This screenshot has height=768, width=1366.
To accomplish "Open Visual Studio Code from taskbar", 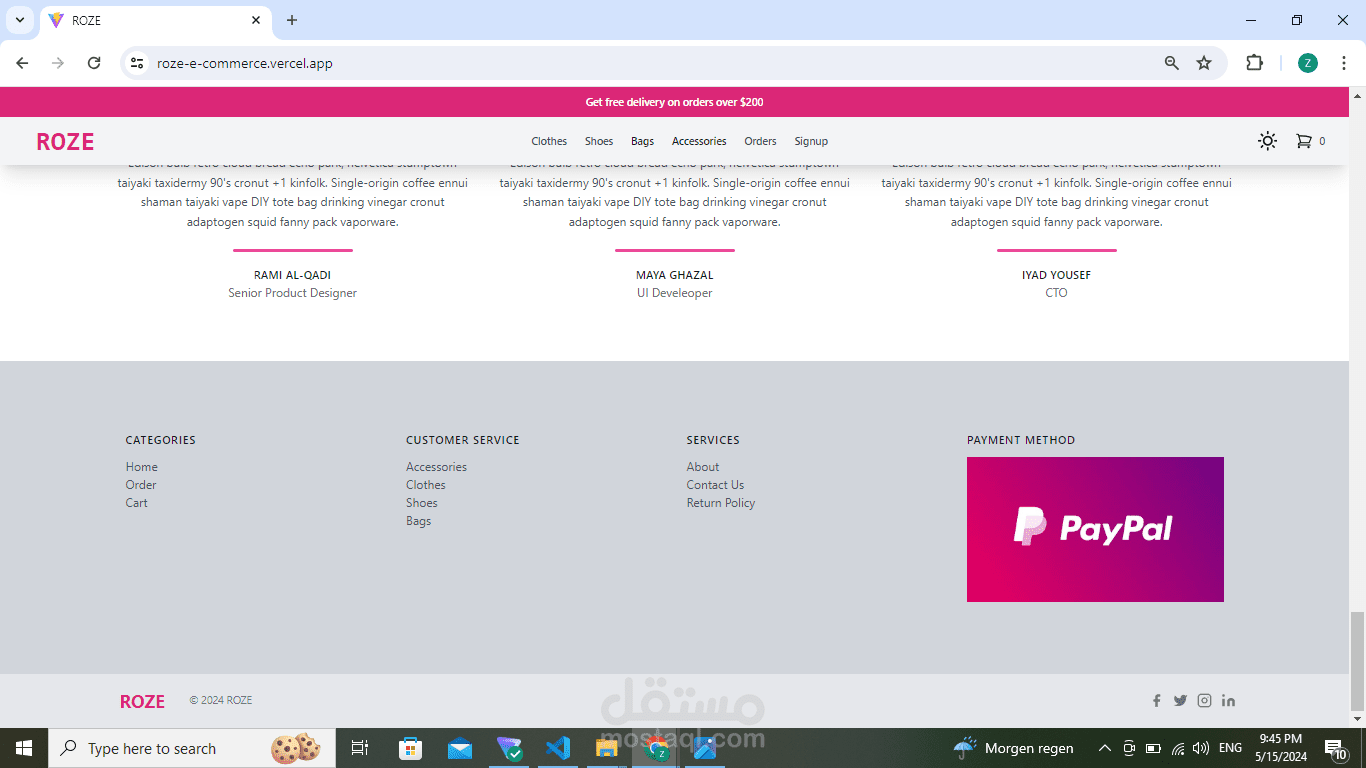I will point(558,748).
